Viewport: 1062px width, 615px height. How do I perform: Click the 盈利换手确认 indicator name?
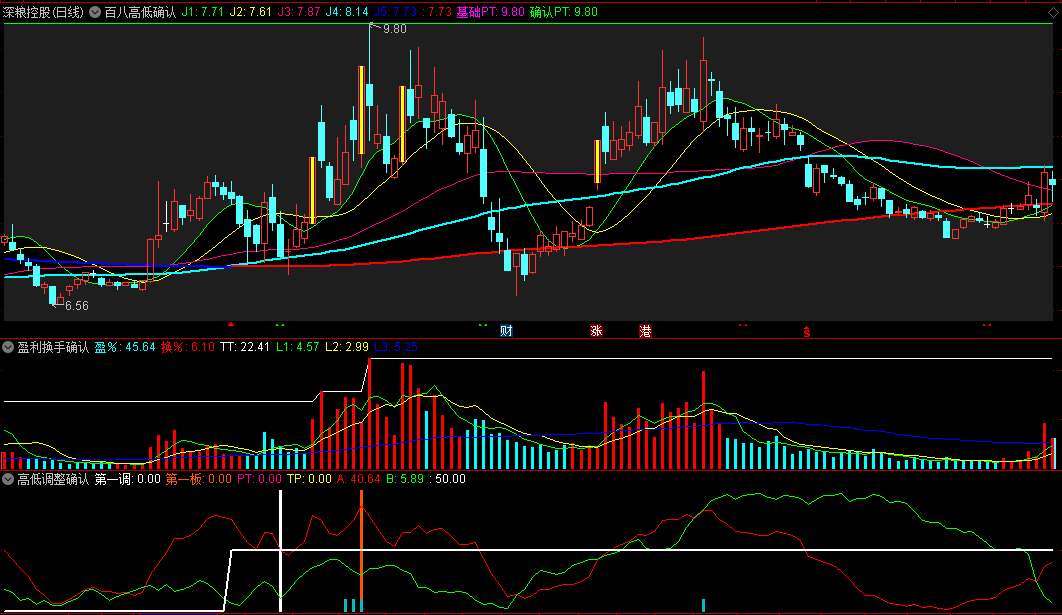pyautogui.click(x=53, y=347)
